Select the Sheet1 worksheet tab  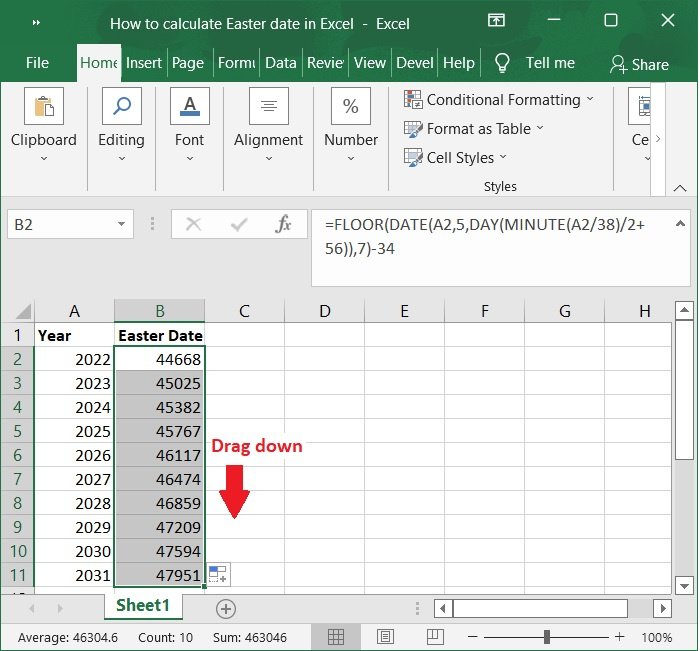pyautogui.click(x=143, y=606)
